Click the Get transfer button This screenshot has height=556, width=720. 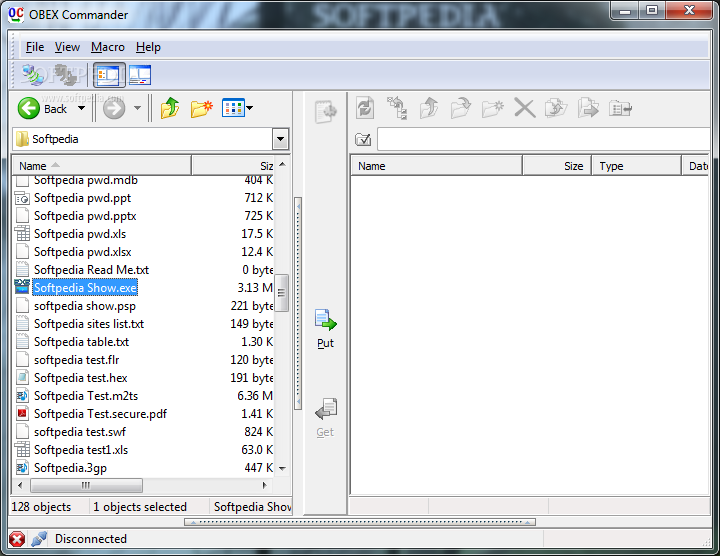tap(325, 418)
